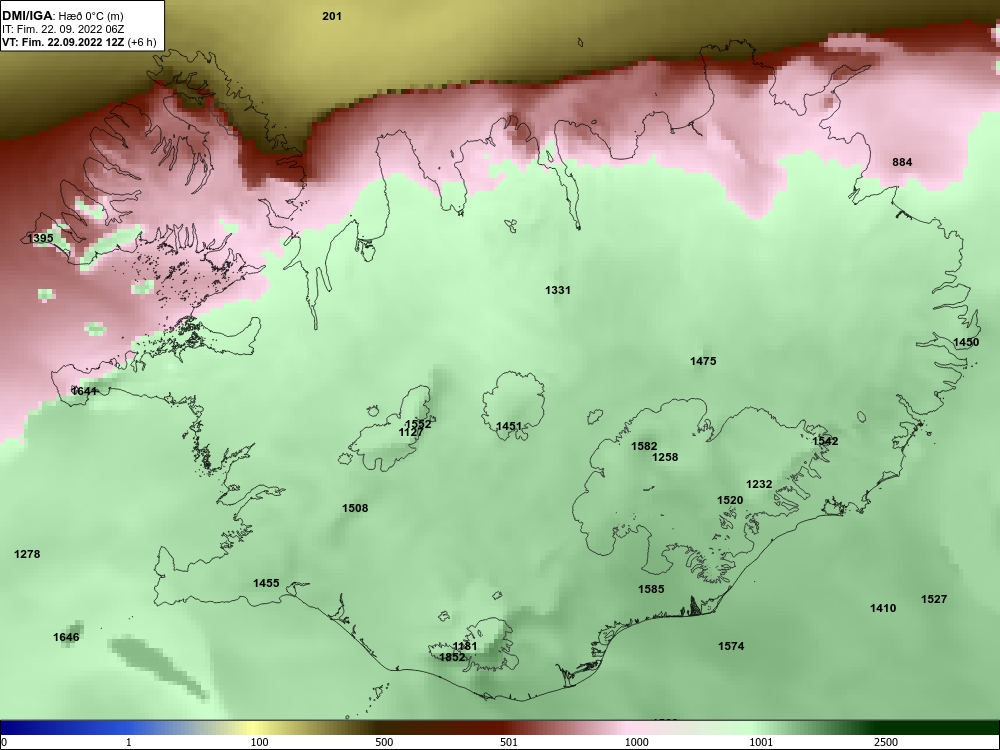The height and width of the screenshot is (750, 1000).
Task: Click the map value 1278
Action: [x=27, y=554]
